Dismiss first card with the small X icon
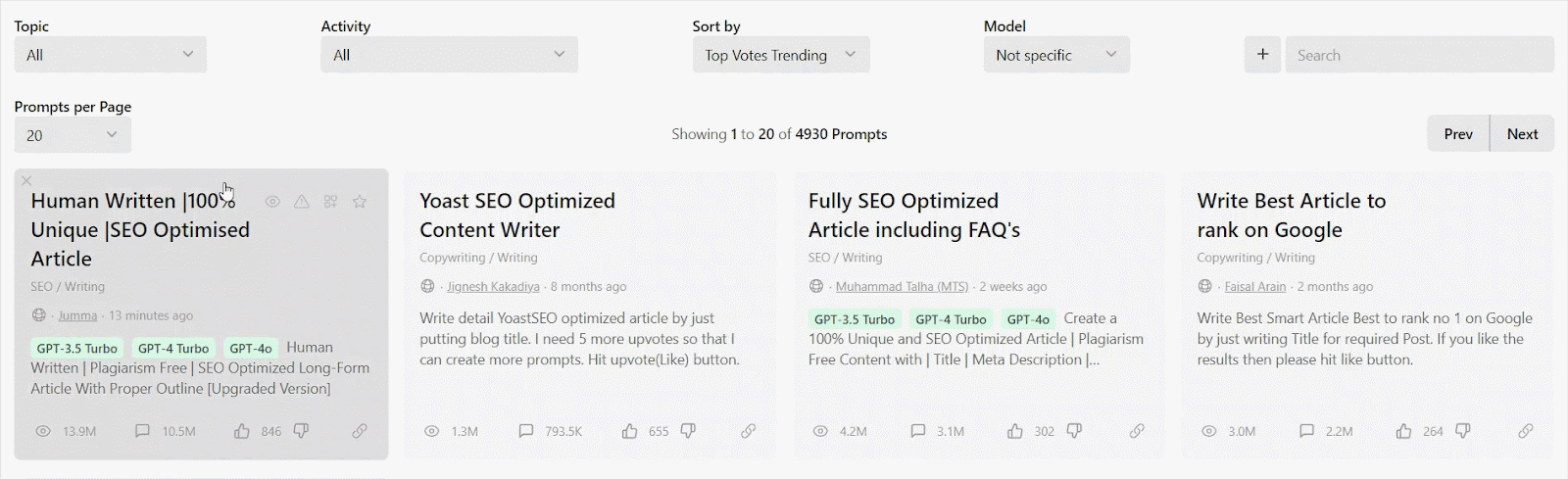Screen dimensions: 1568x479 (26, 180)
